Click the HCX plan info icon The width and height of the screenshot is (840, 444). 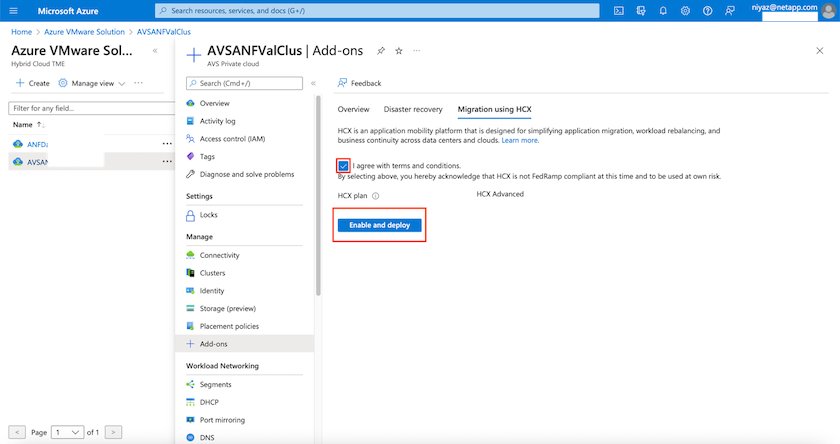point(376,194)
